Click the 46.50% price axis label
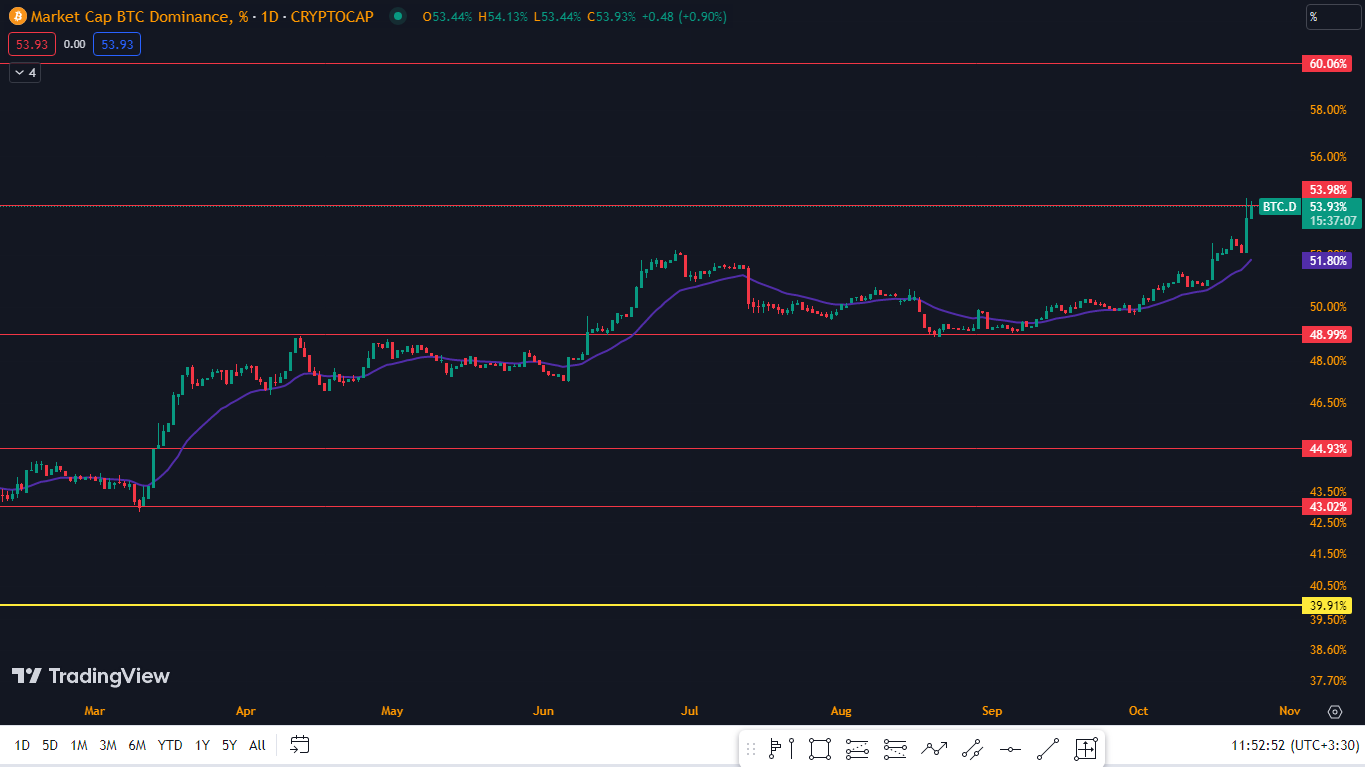The height and width of the screenshot is (767, 1365). [x=1329, y=403]
